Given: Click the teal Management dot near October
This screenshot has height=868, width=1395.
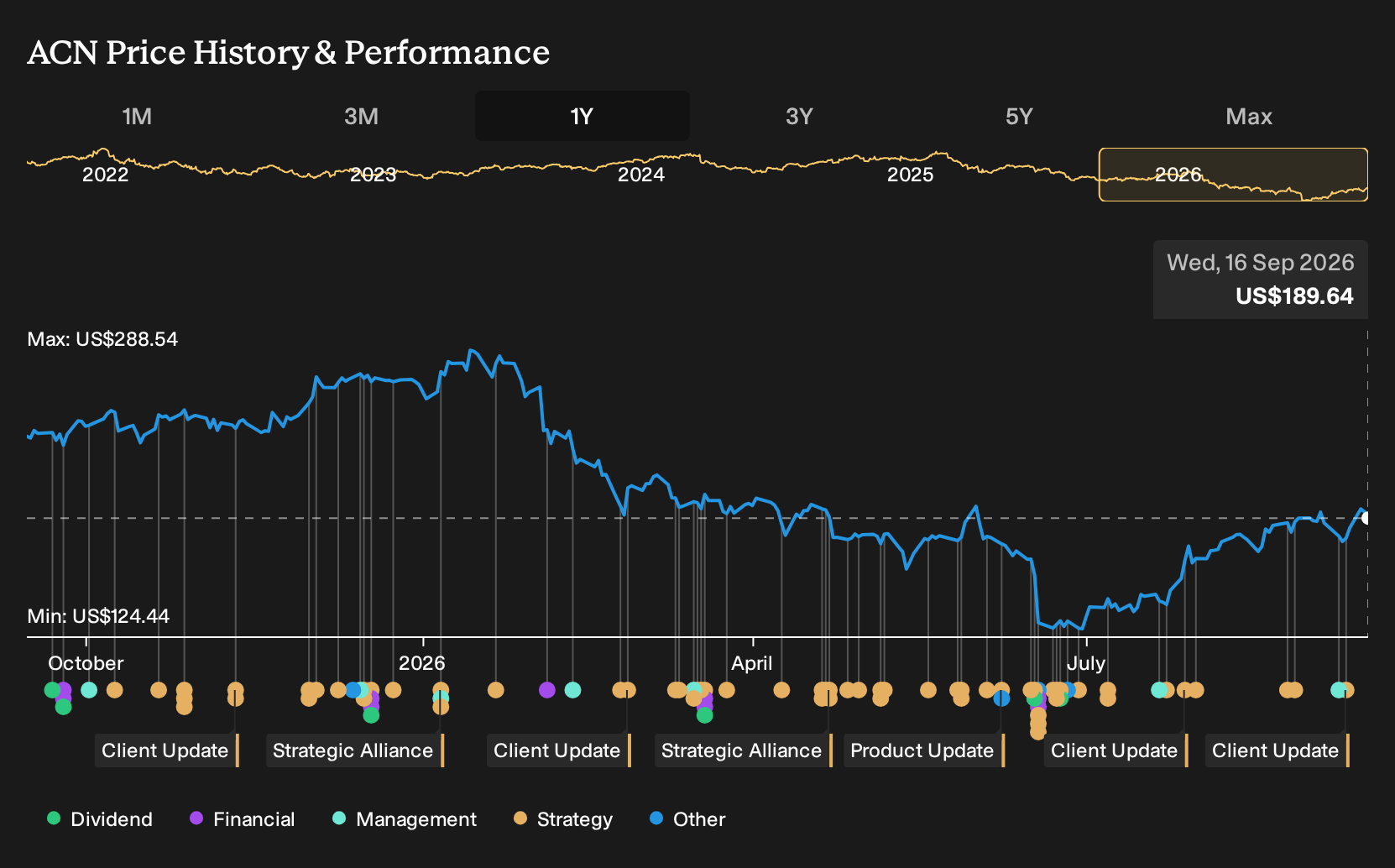Looking at the screenshot, I should click(x=89, y=690).
